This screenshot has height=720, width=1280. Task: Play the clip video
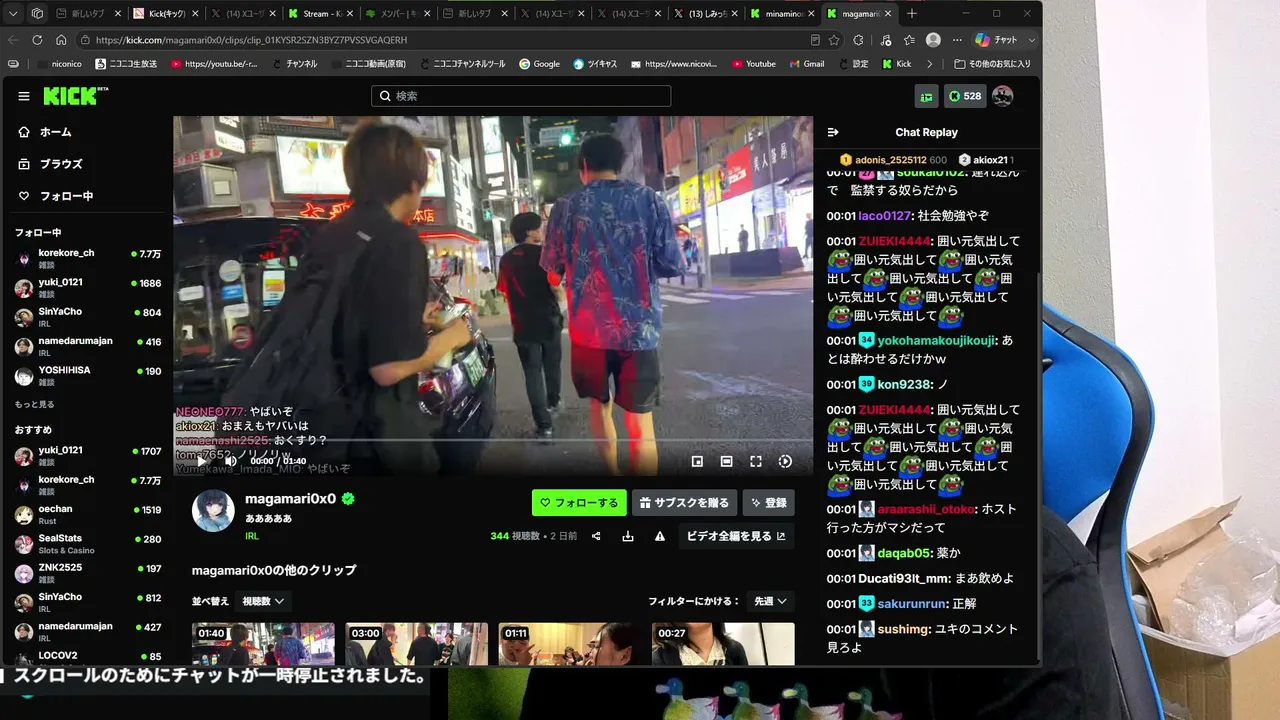point(202,461)
